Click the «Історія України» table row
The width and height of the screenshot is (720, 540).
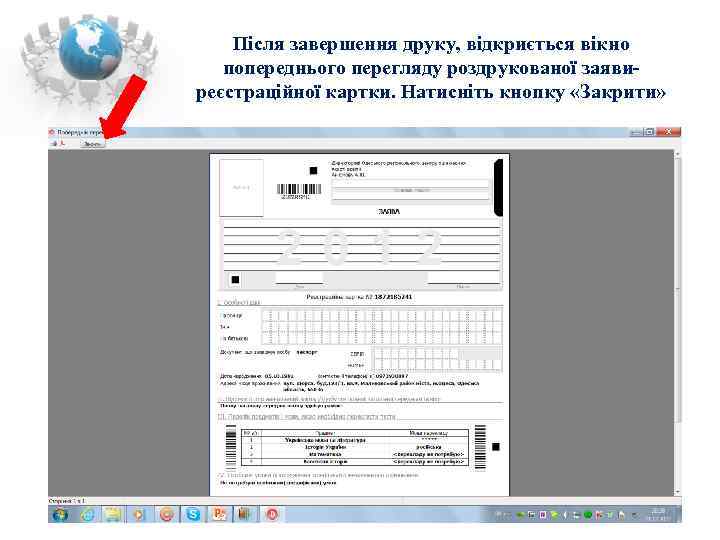(x=355, y=447)
